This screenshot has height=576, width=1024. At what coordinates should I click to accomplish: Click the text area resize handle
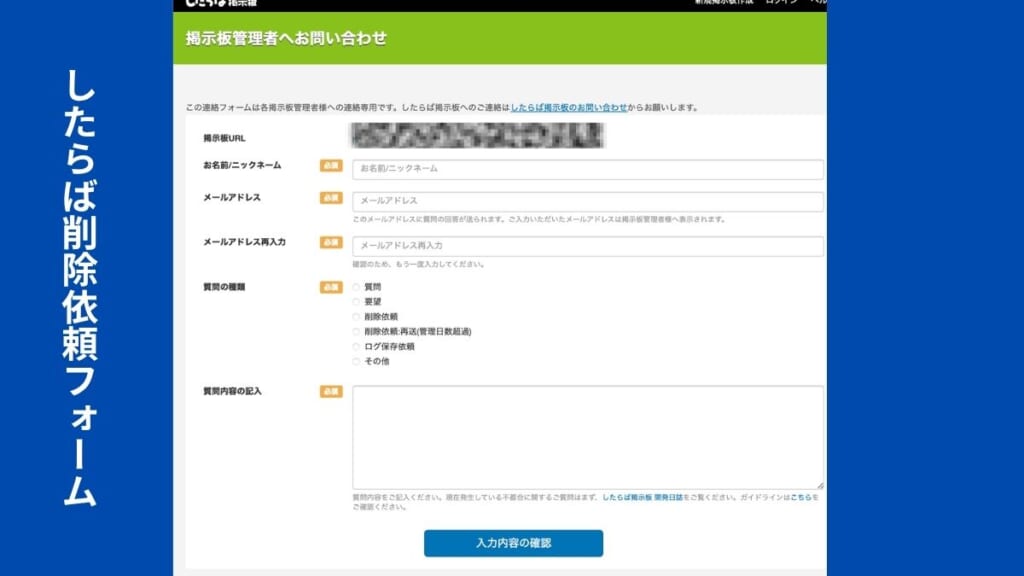pyautogui.click(x=819, y=485)
